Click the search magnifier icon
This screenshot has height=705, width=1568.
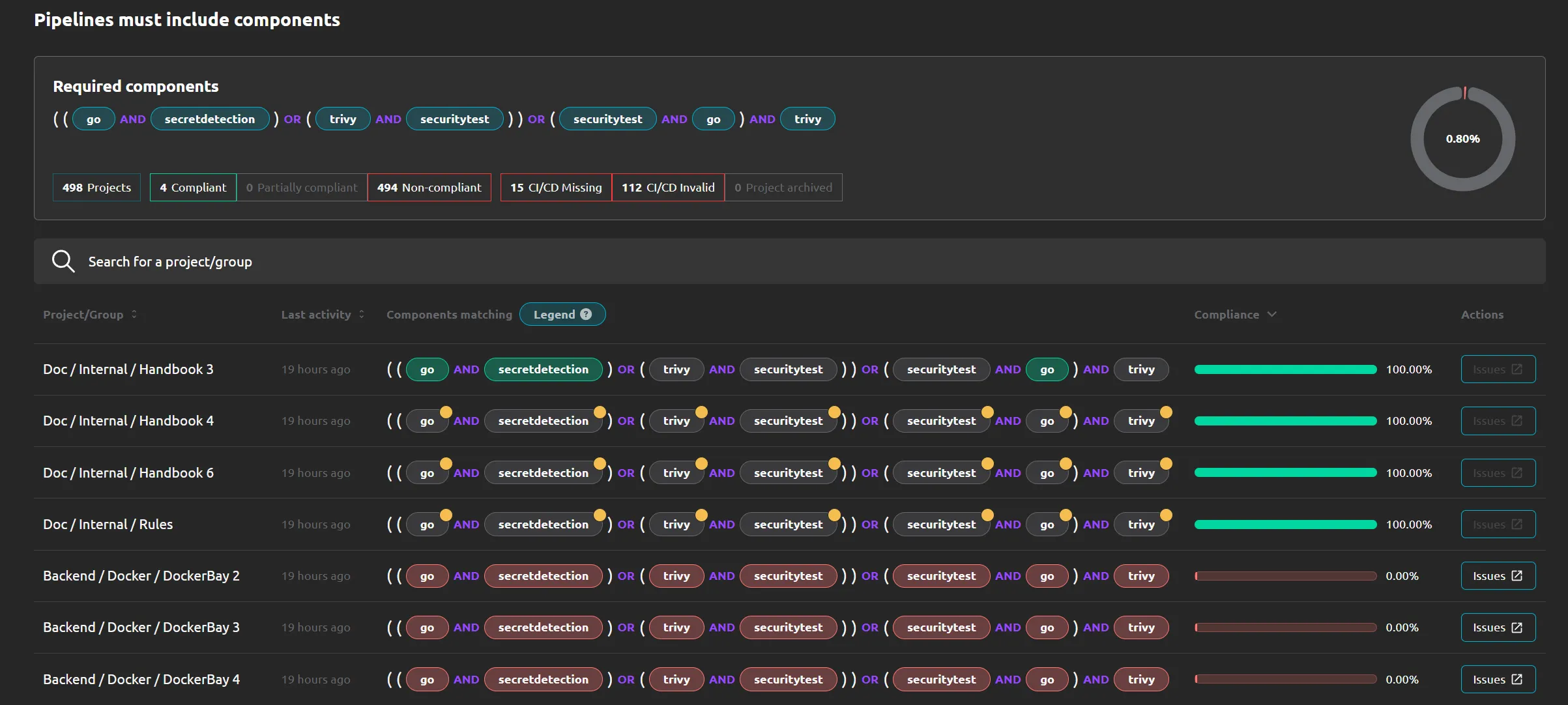click(x=63, y=261)
